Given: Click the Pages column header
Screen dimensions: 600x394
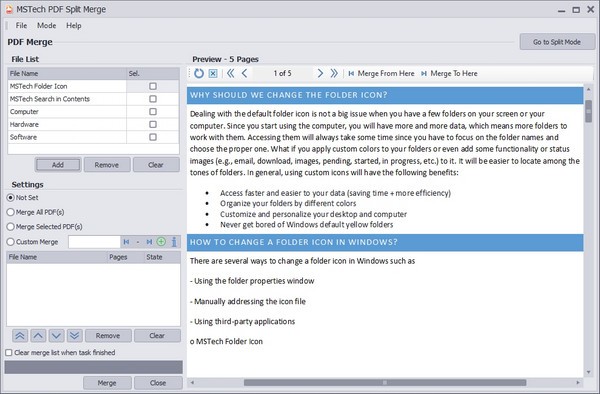Looking at the screenshot, I should (x=125, y=257).
